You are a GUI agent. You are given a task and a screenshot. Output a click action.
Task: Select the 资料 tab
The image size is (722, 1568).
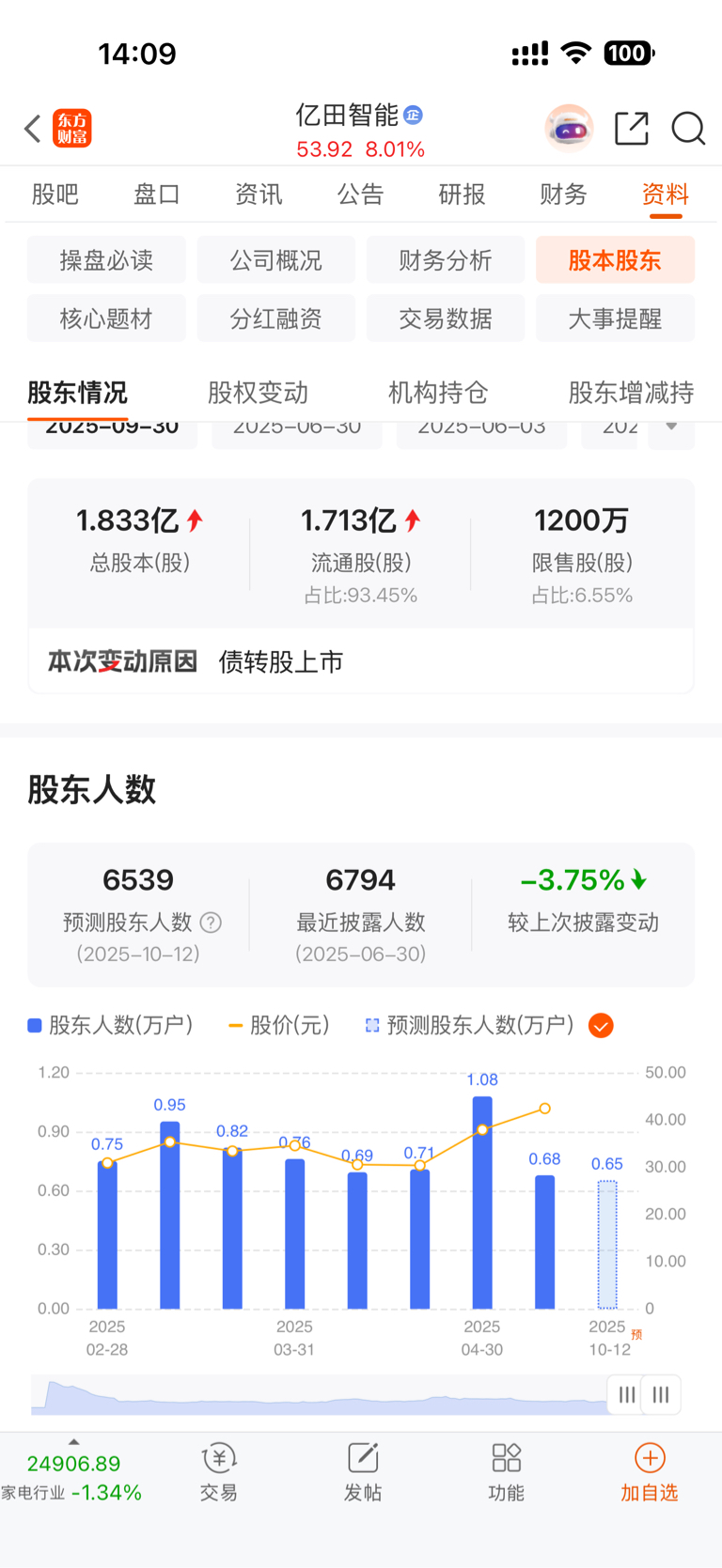pyautogui.click(x=666, y=194)
